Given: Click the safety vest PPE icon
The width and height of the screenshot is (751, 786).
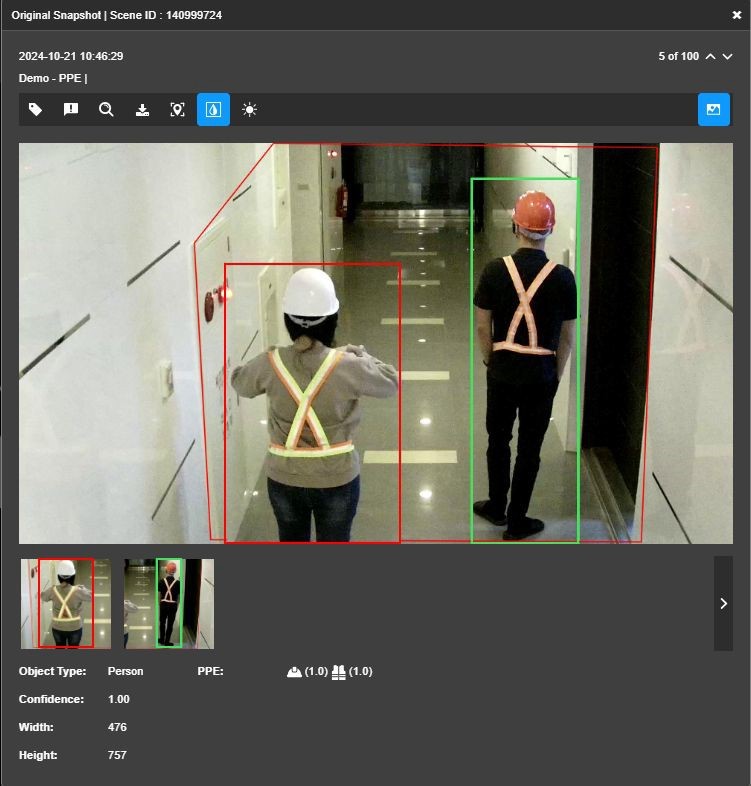Looking at the screenshot, I should tap(338, 672).
